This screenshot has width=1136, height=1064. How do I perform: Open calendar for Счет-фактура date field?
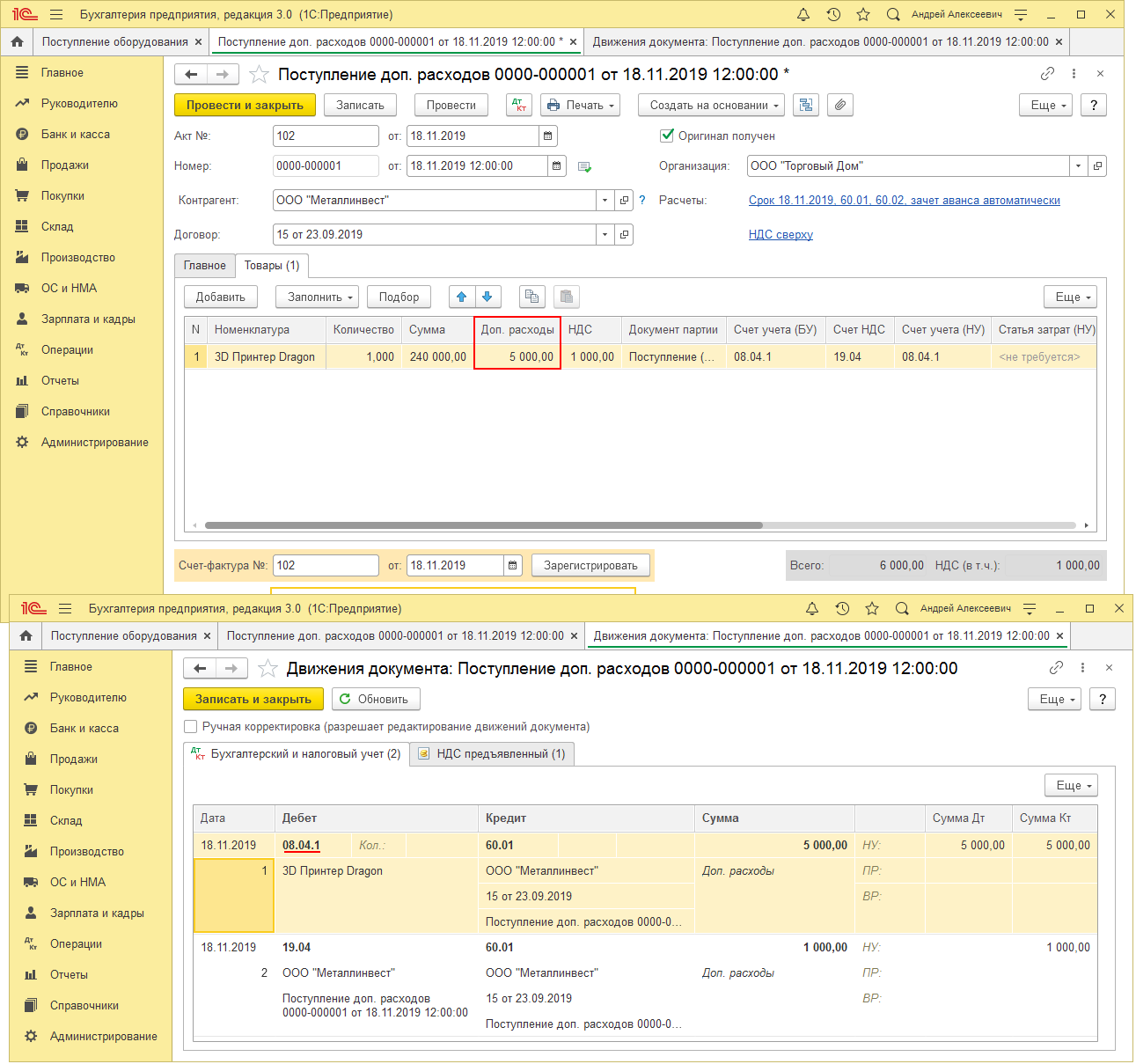point(513,565)
